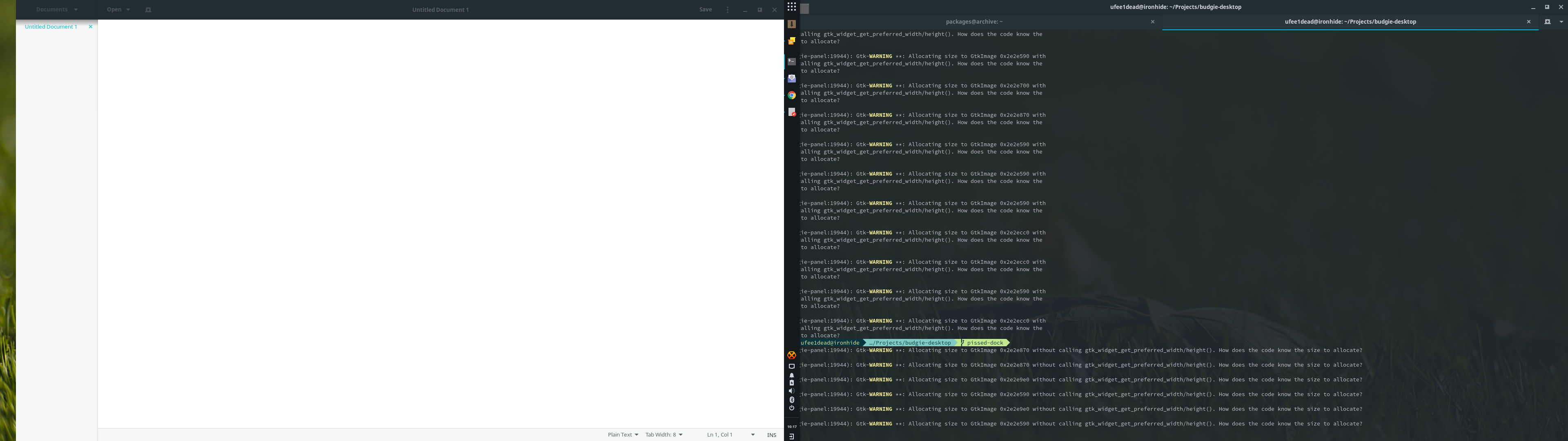Minimize the gedit window

coord(745,10)
